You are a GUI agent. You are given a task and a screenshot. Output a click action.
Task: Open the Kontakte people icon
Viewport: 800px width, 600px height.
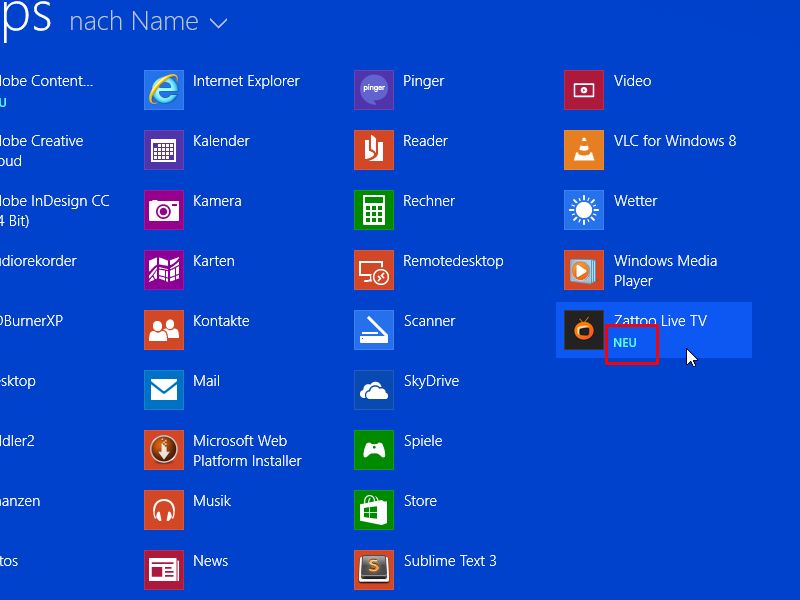pyautogui.click(x=164, y=330)
